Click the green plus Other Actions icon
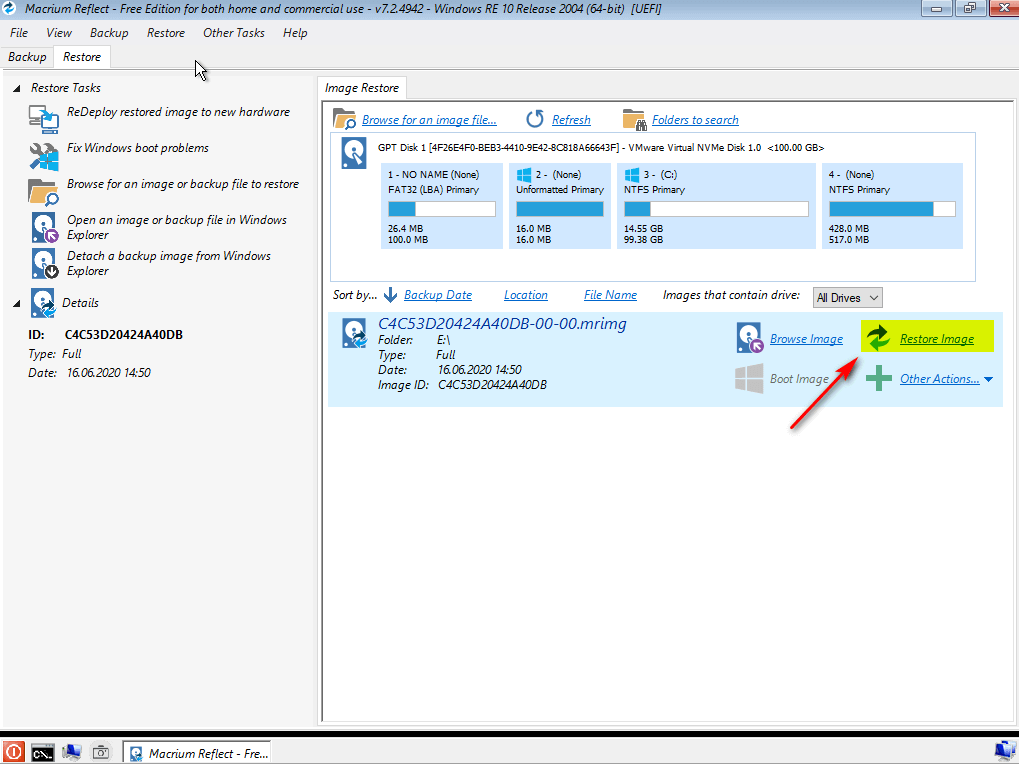1019x764 pixels. point(879,378)
